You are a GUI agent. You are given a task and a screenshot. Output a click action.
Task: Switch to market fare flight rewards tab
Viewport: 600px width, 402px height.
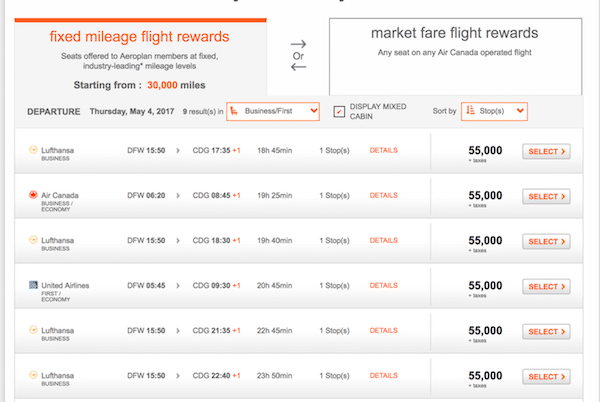pyautogui.click(x=455, y=57)
